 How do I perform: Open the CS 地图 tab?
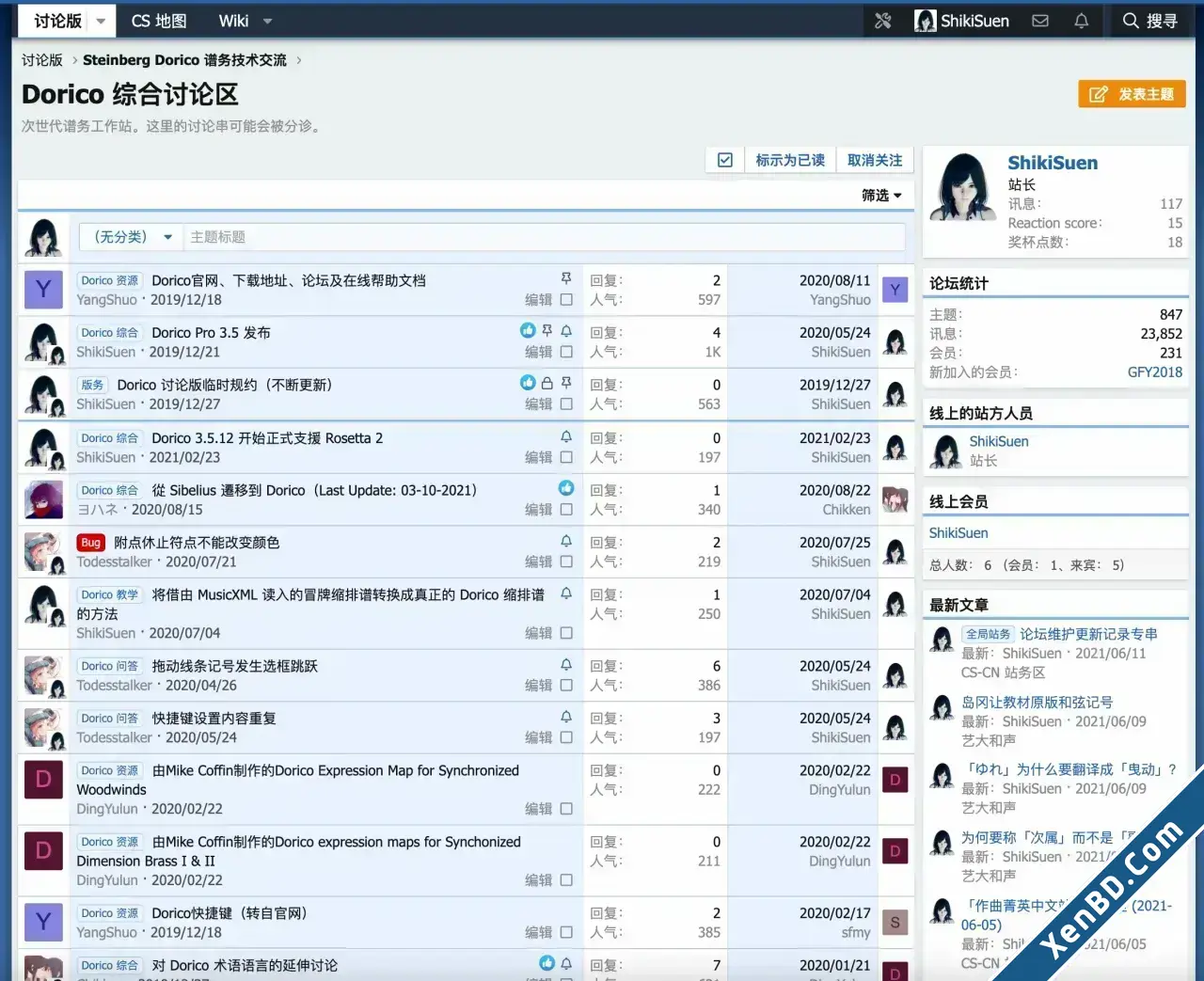point(159,21)
